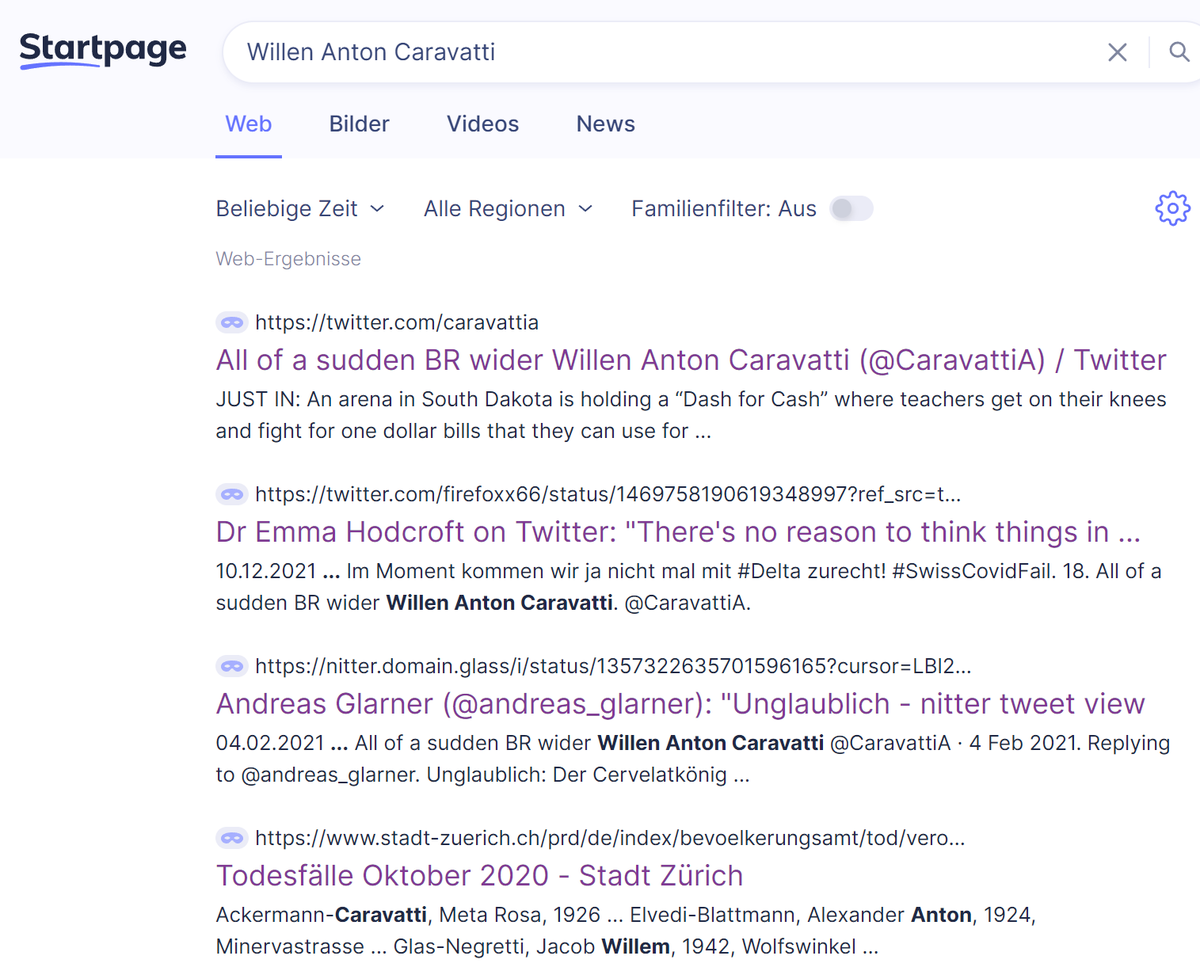Expand the Alle Regionen dropdown

[508, 209]
